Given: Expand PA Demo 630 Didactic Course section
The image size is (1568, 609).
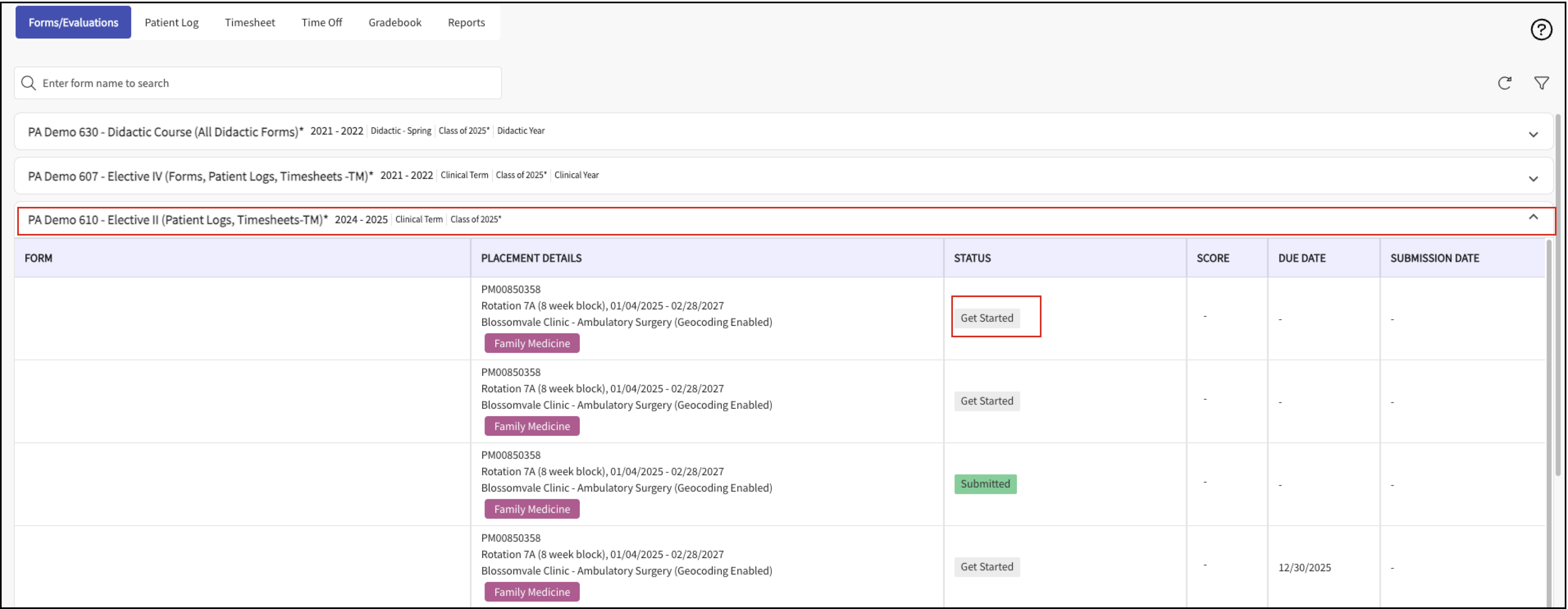Looking at the screenshot, I should click(1533, 134).
